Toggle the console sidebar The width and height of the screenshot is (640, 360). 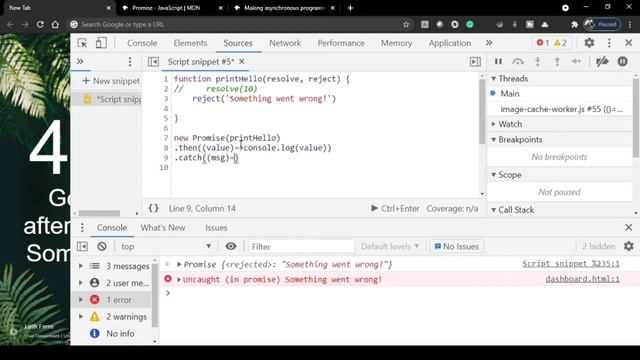[x=82, y=247]
